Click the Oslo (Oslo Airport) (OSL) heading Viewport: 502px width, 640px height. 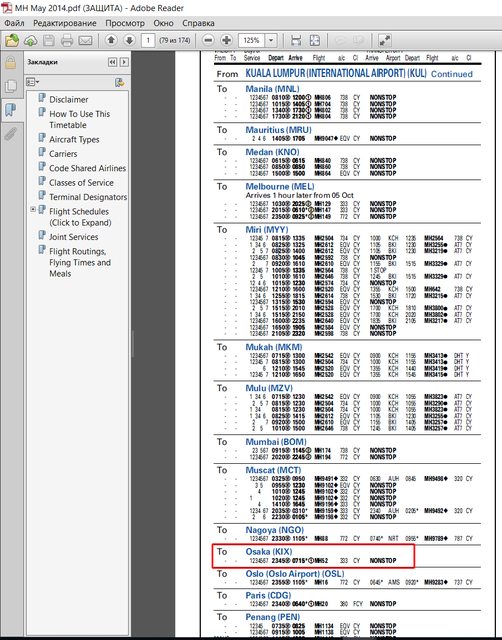[x=295, y=573]
